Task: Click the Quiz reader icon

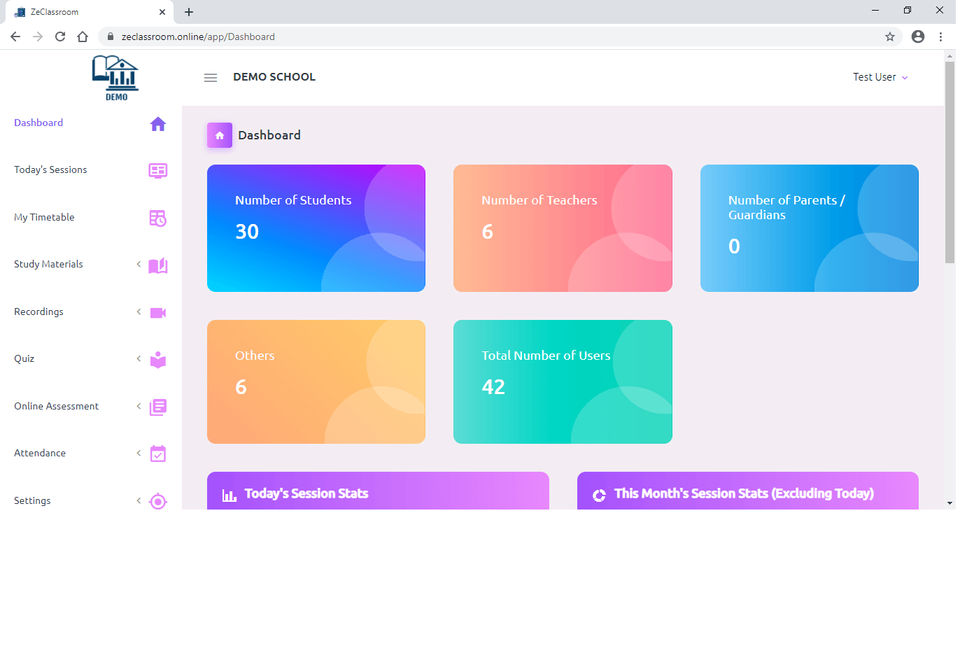Action: point(158,360)
